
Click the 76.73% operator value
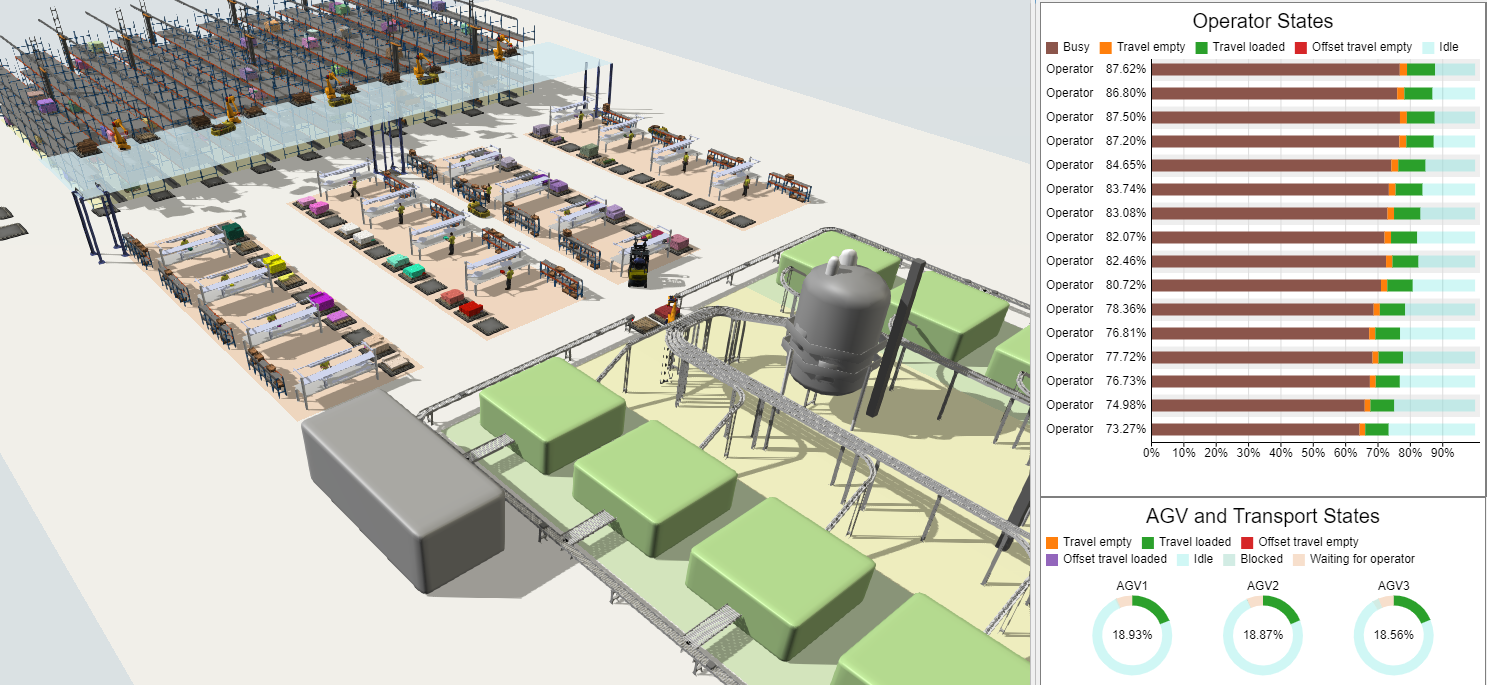pyautogui.click(x=1126, y=381)
